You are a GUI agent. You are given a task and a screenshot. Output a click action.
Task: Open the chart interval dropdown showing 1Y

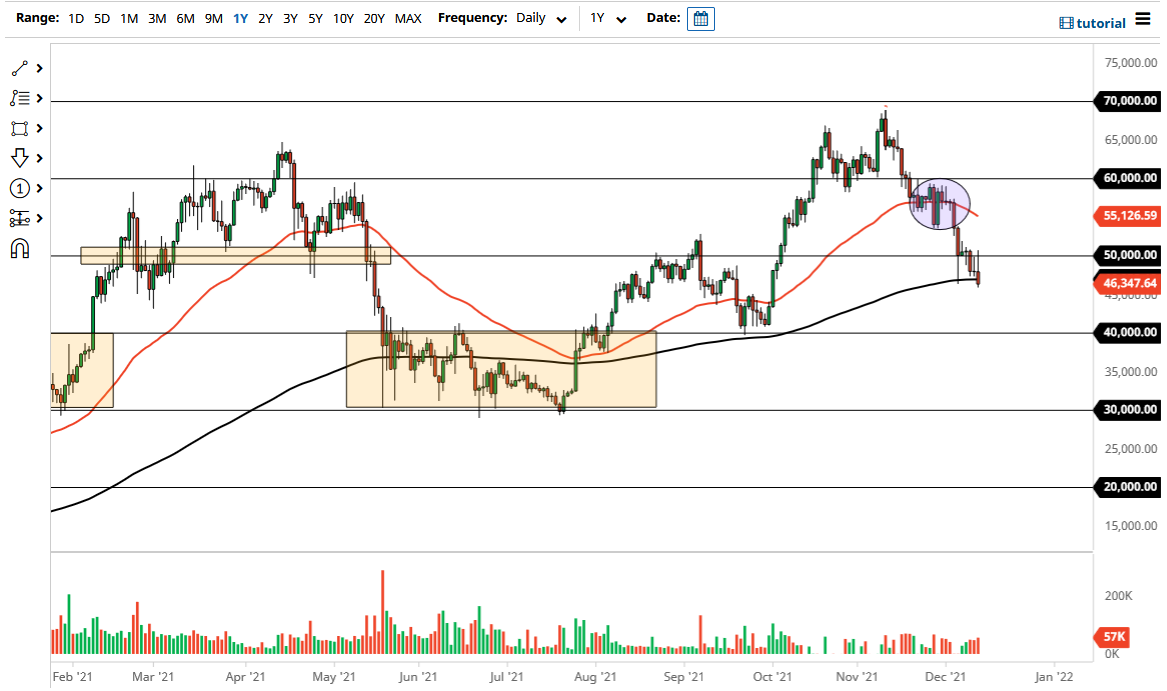click(x=607, y=18)
